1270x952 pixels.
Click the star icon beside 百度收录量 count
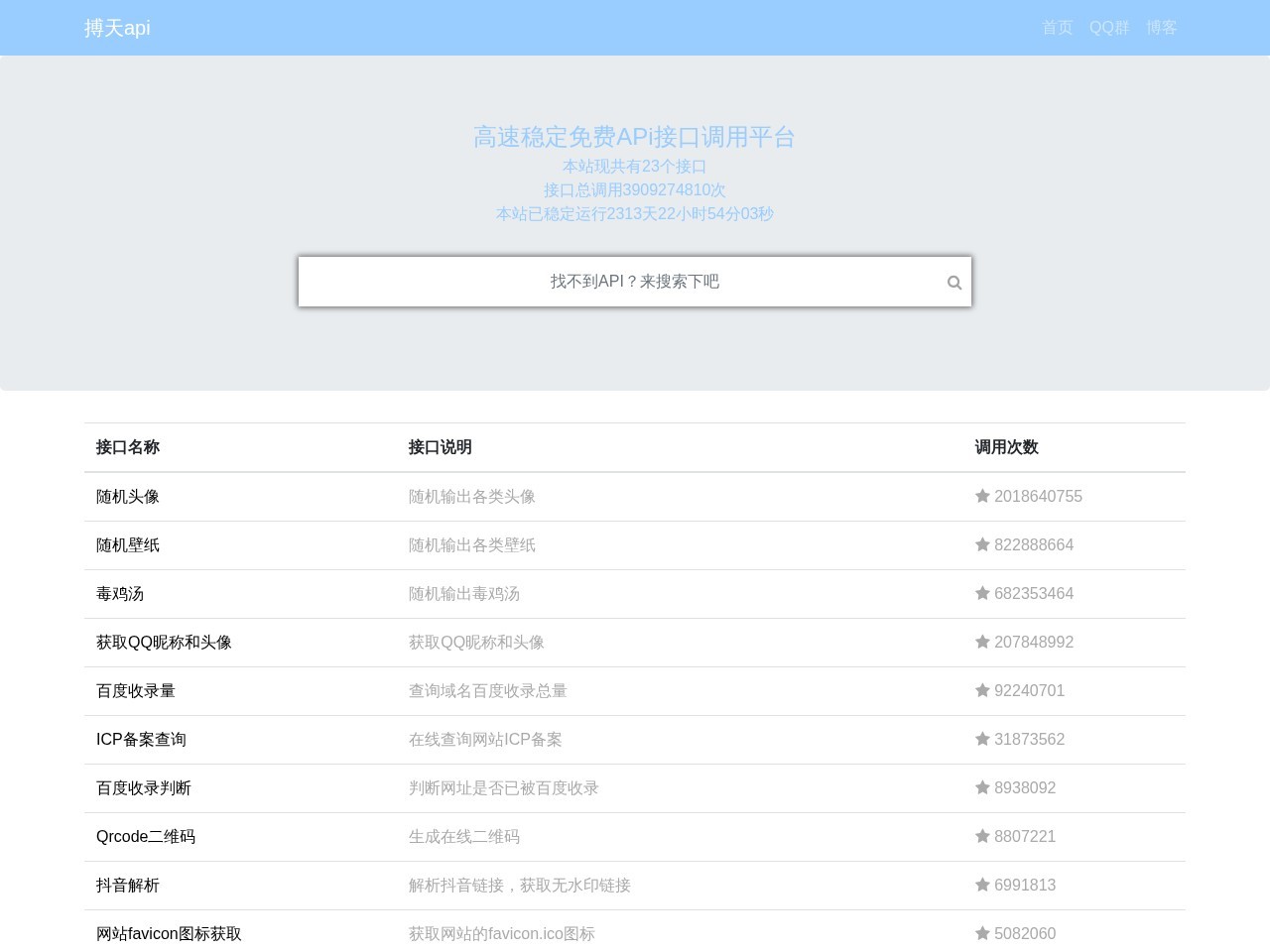[x=982, y=690]
